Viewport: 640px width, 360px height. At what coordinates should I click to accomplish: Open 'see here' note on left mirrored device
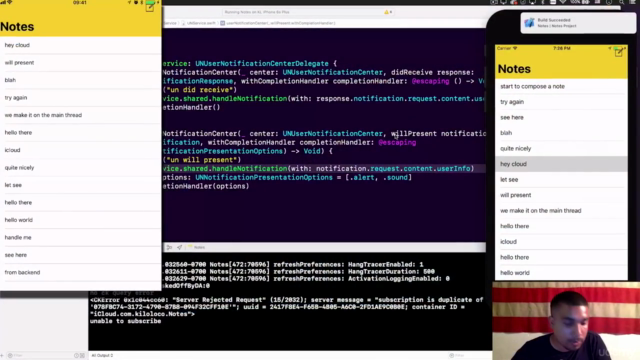tap(80, 255)
